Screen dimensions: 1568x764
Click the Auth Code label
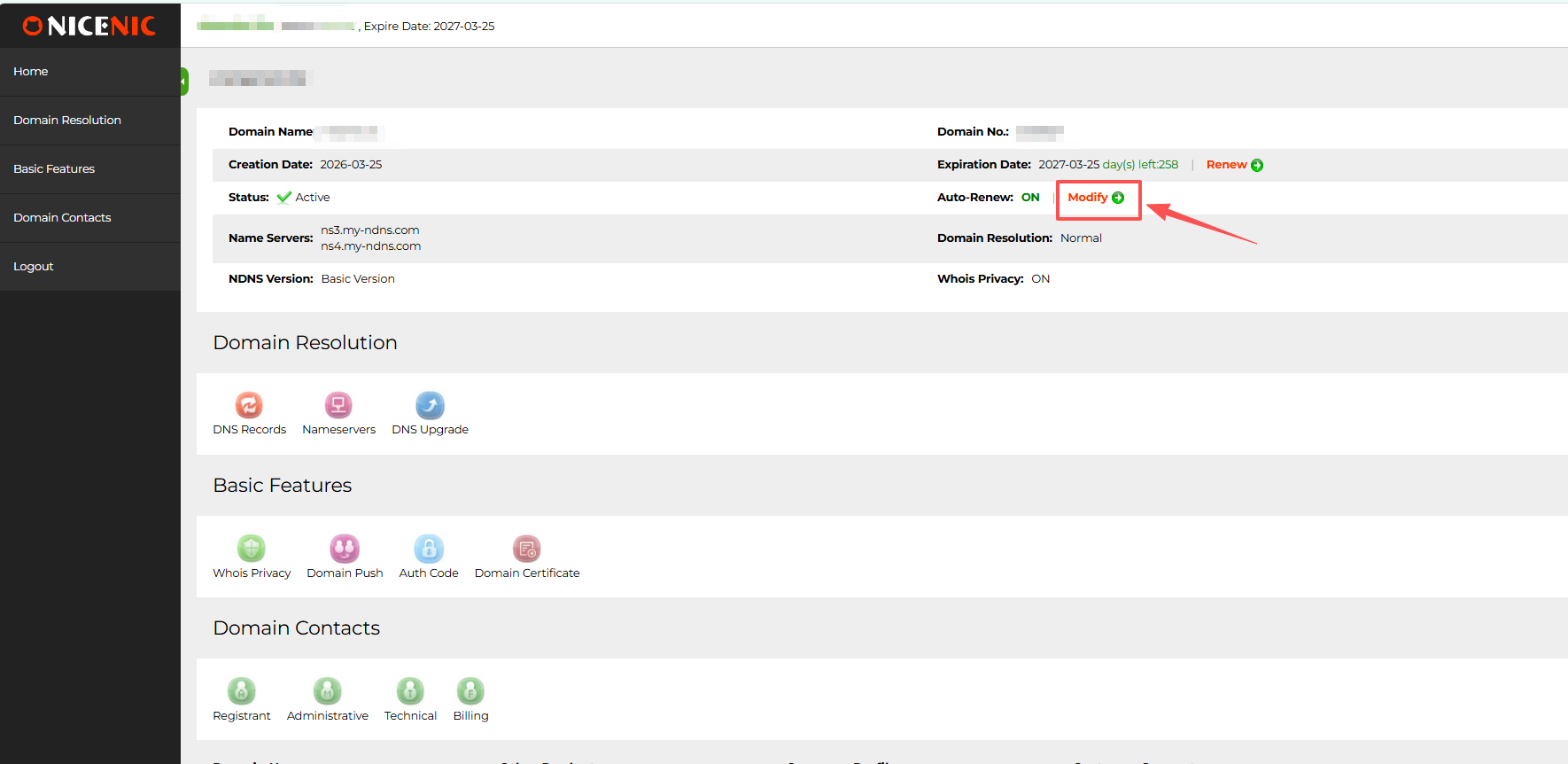429,573
